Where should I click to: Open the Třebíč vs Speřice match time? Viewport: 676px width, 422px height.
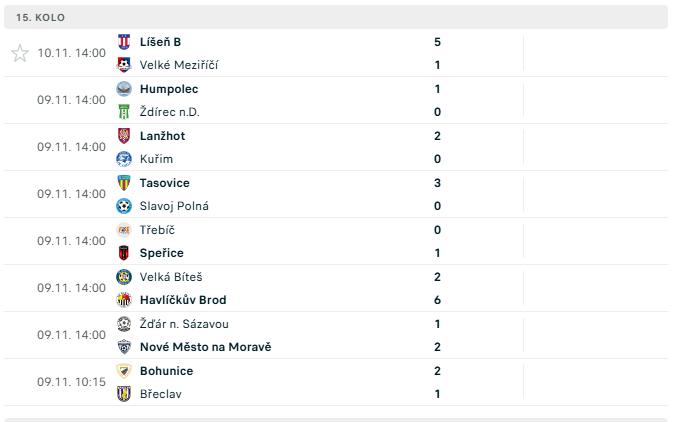click(x=72, y=241)
